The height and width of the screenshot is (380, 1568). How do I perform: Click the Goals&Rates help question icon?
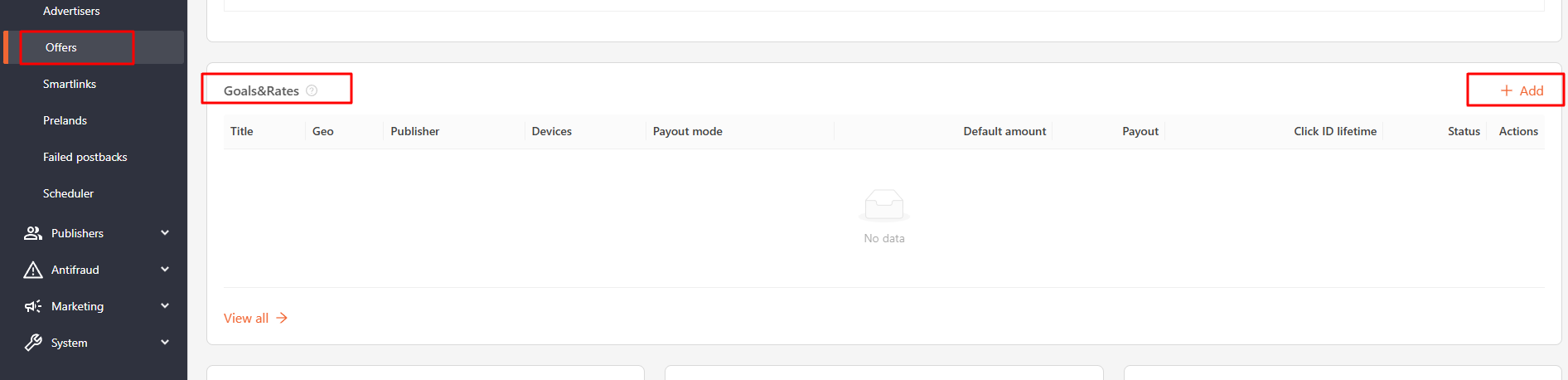click(312, 90)
